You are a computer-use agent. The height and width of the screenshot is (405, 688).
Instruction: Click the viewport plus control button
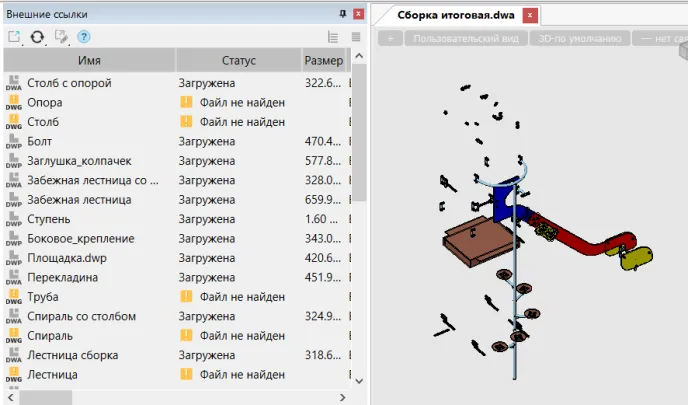[x=390, y=39]
